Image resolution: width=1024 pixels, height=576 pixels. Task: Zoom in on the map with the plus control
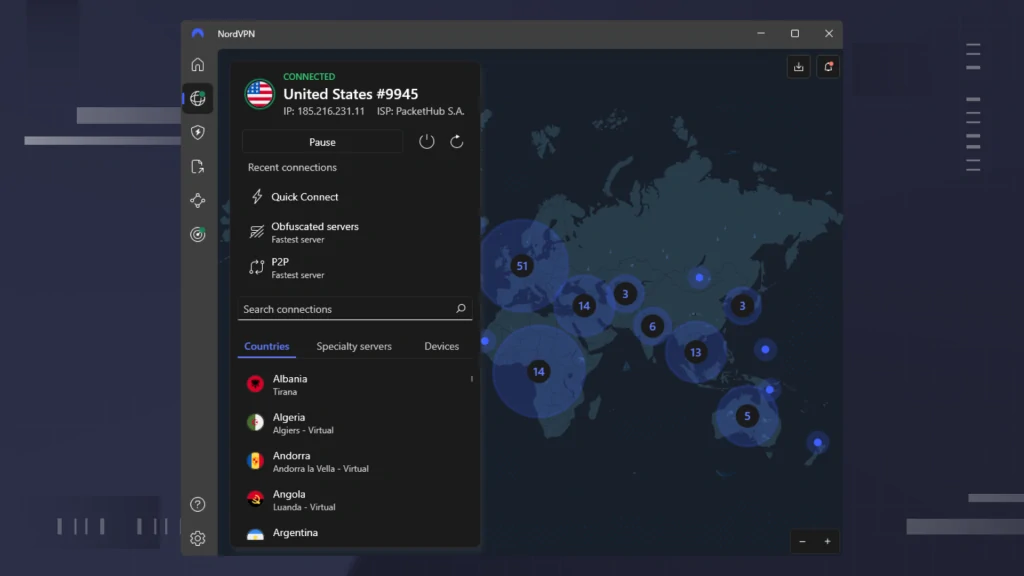829,541
